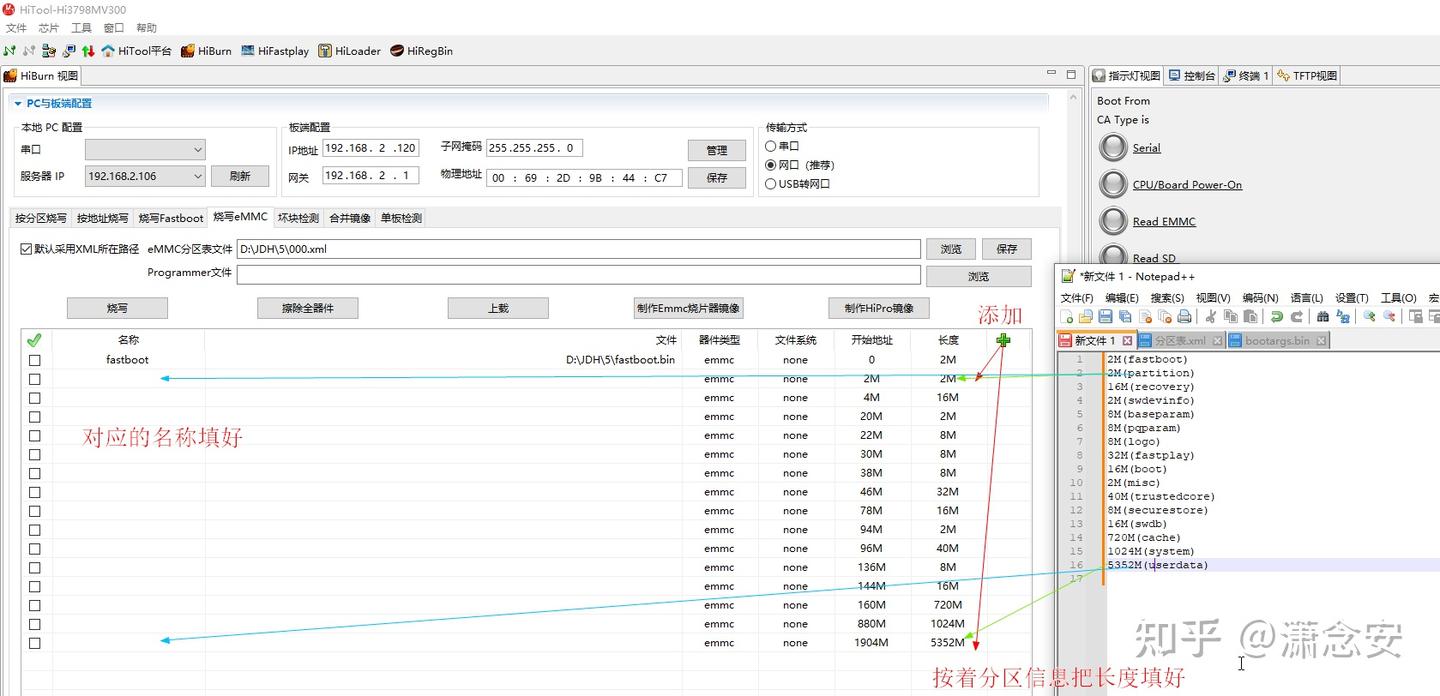This screenshot has height=696, width=1440.
Task: Click Zoom In icon in Notepad++
Action: click(1369, 316)
